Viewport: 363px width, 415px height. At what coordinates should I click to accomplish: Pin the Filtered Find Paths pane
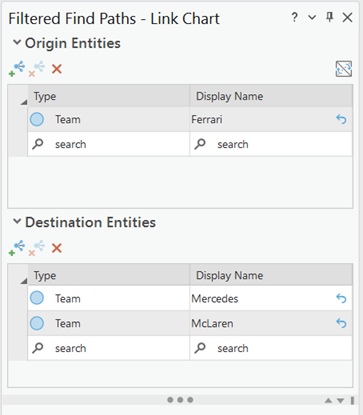(330, 17)
